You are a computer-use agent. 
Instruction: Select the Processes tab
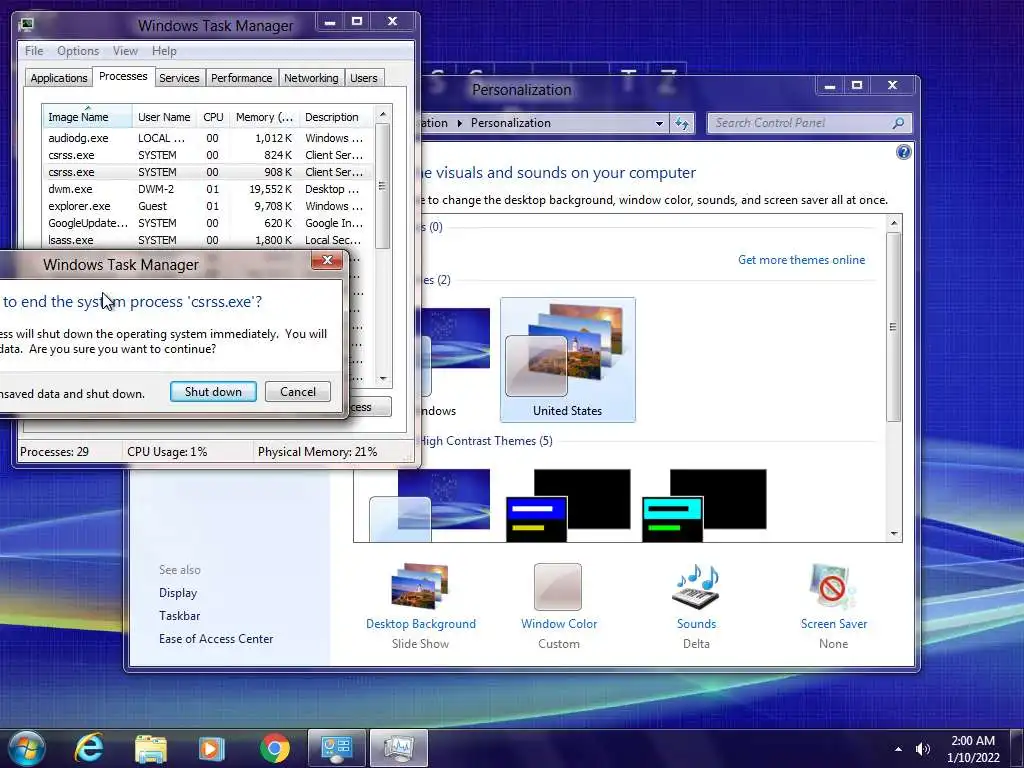point(123,76)
